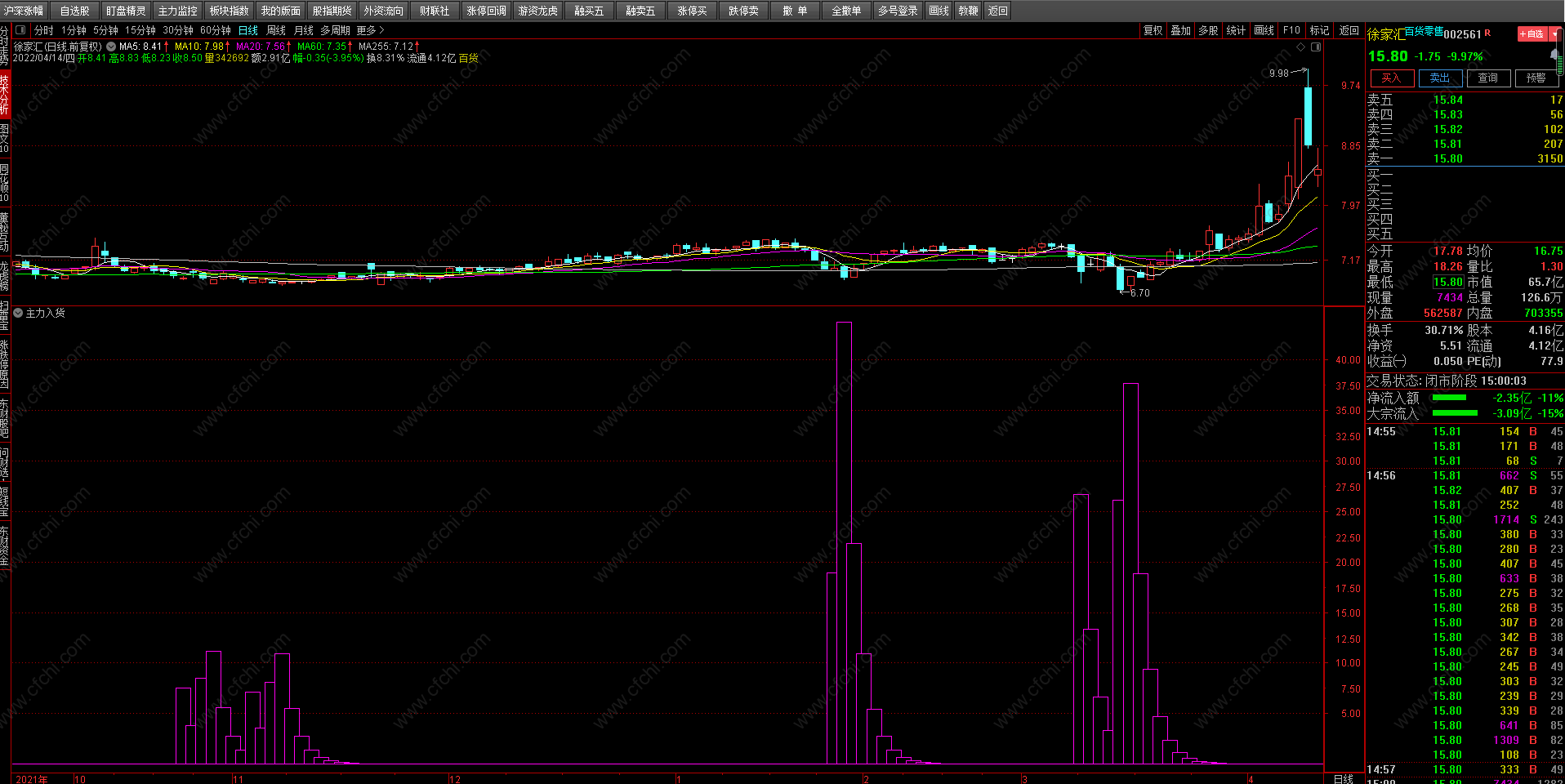Switch chart period to 周线

(x=276, y=30)
